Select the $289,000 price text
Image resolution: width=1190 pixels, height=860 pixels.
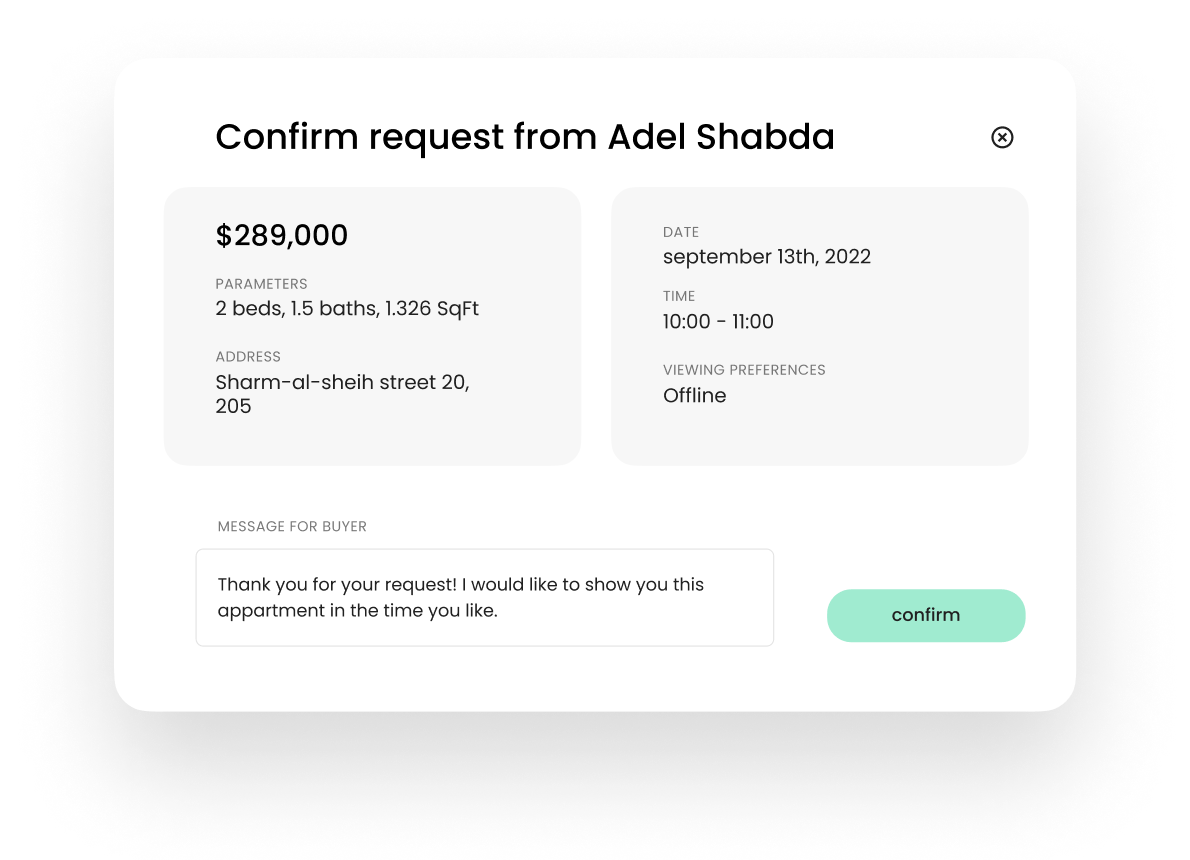(282, 236)
